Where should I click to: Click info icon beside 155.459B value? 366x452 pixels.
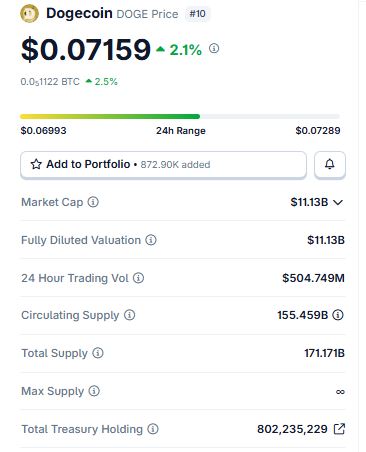[x=338, y=315]
